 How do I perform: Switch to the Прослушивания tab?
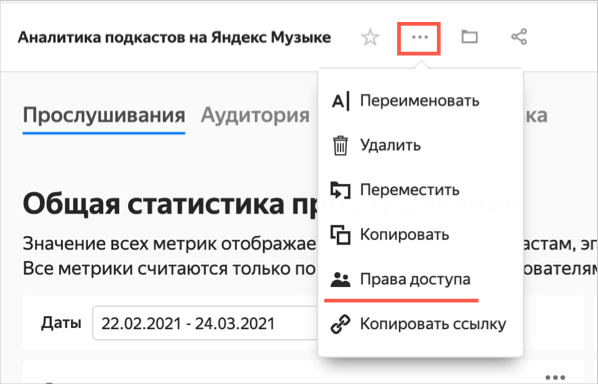[104, 115]
